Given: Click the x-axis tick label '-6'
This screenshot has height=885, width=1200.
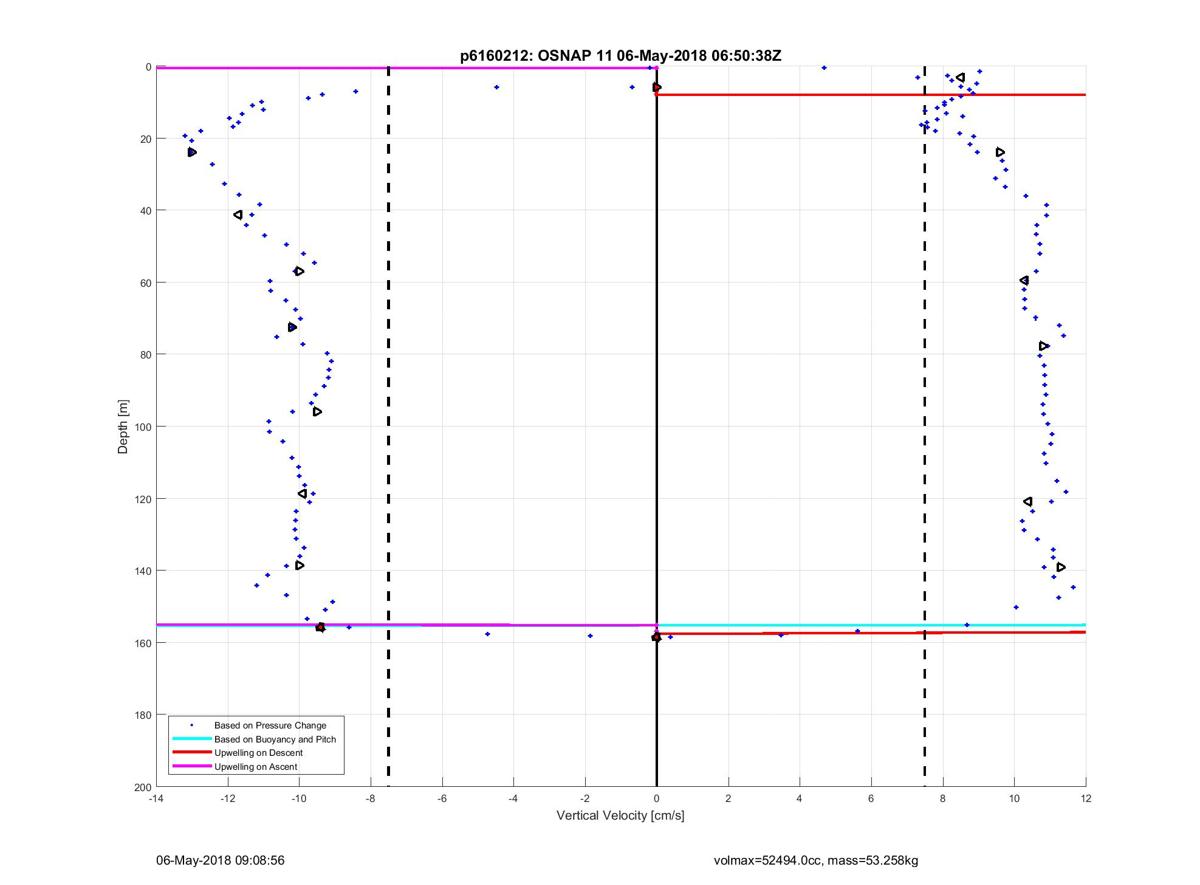Looking at the screenshot, I should 442,798.
